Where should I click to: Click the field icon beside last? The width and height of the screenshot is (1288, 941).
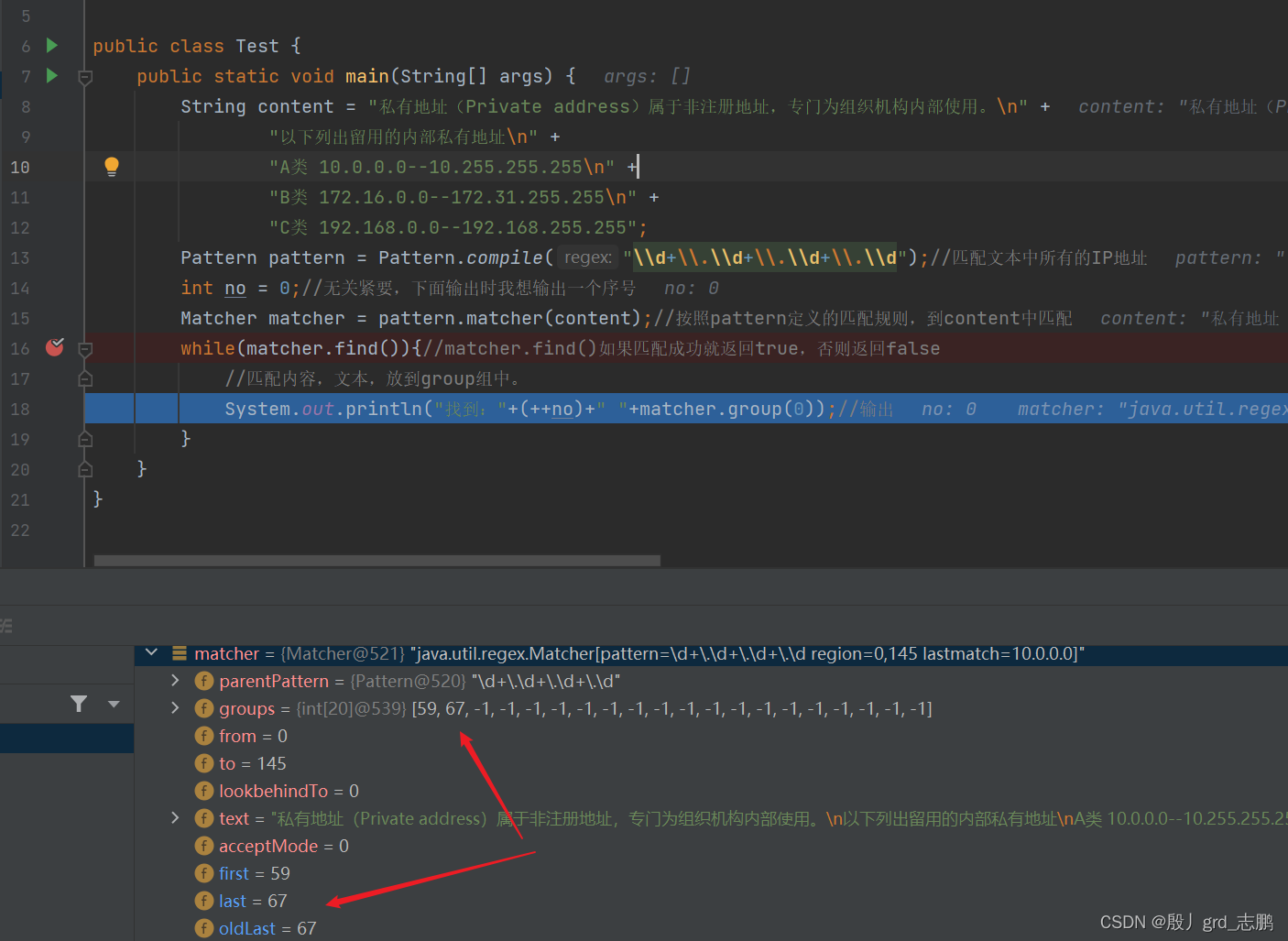coord(204,901)
